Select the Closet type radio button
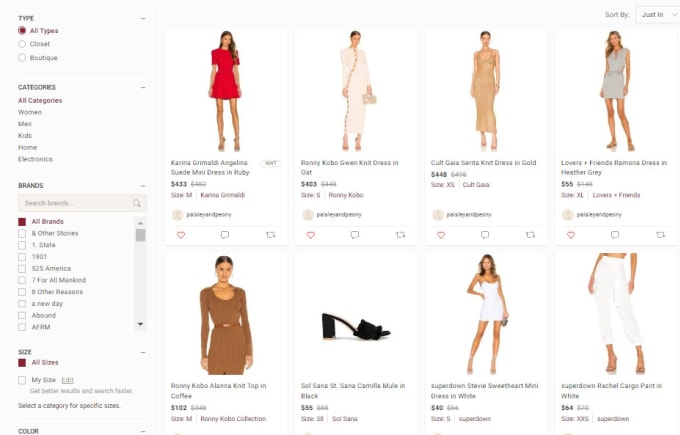Screen dimensions: 680x435 [x=22, y=44]
